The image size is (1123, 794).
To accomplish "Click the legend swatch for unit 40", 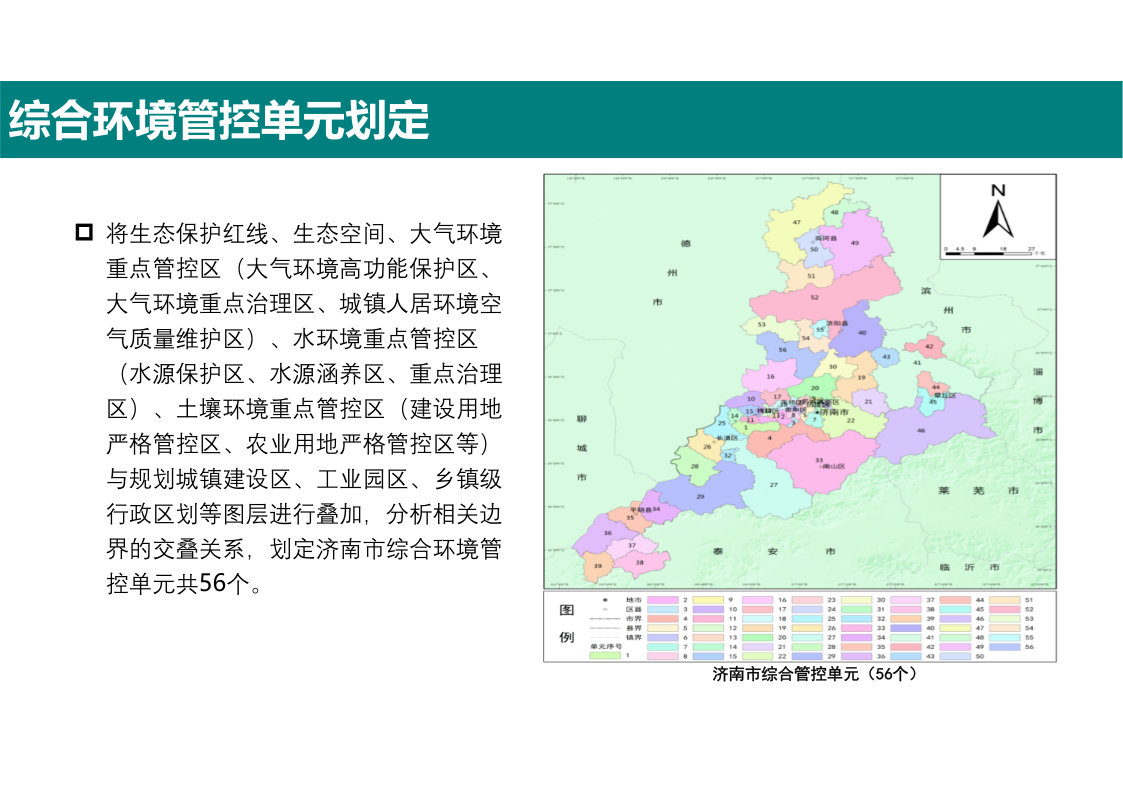I will tap(906, 628).
